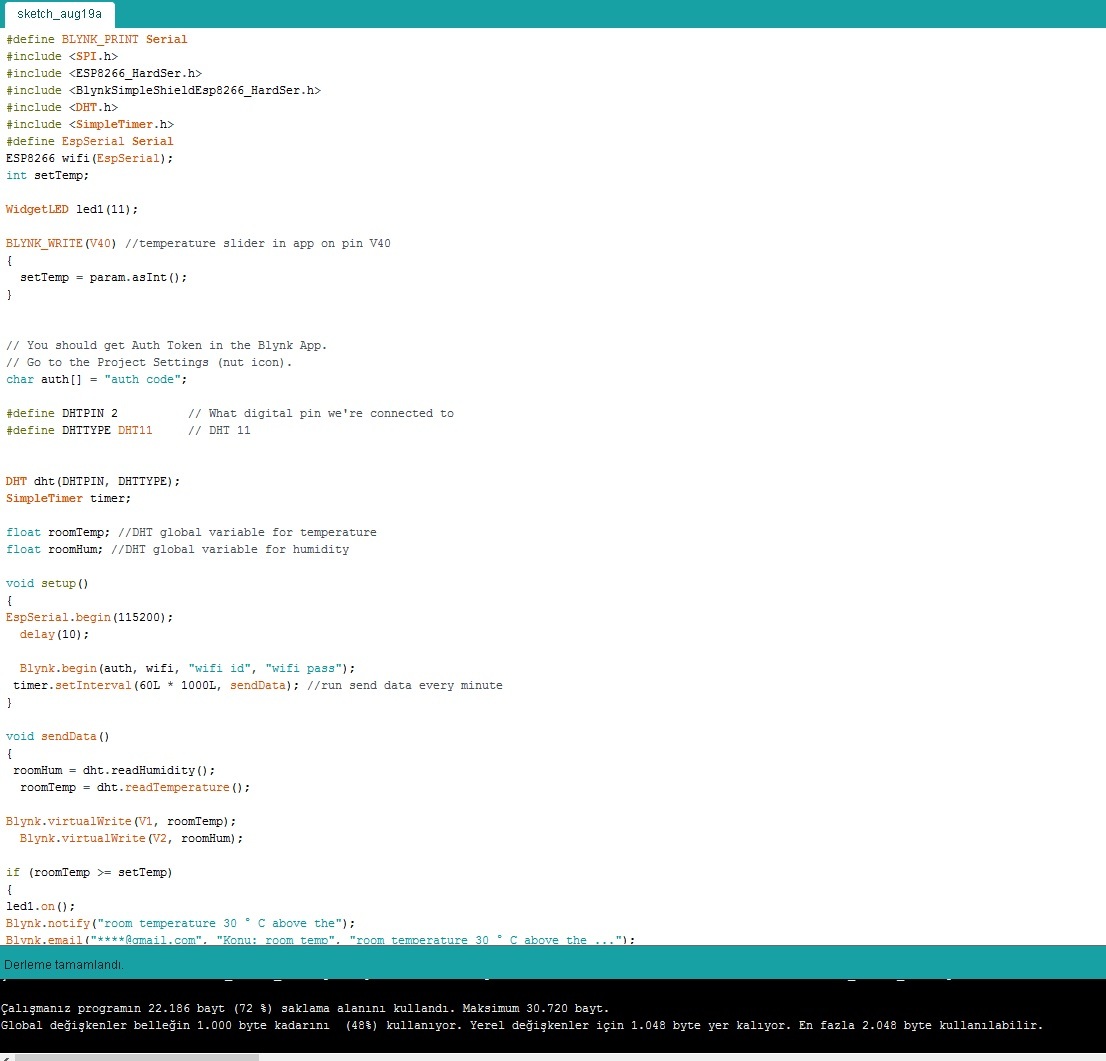Image resolution: width=1106 pixels, height=1061 pixels.
Task: Click the "roomHum = dht.readHumidity();" line
Action: 114,770
